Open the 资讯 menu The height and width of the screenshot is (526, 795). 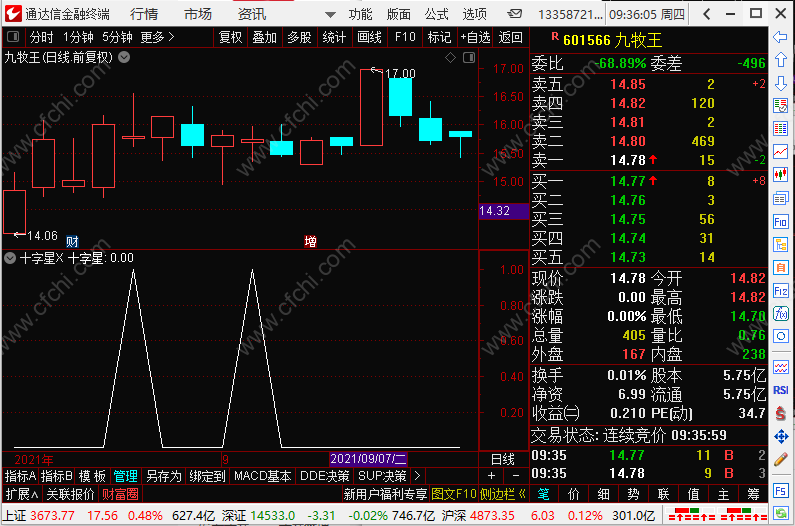point(252,14)
